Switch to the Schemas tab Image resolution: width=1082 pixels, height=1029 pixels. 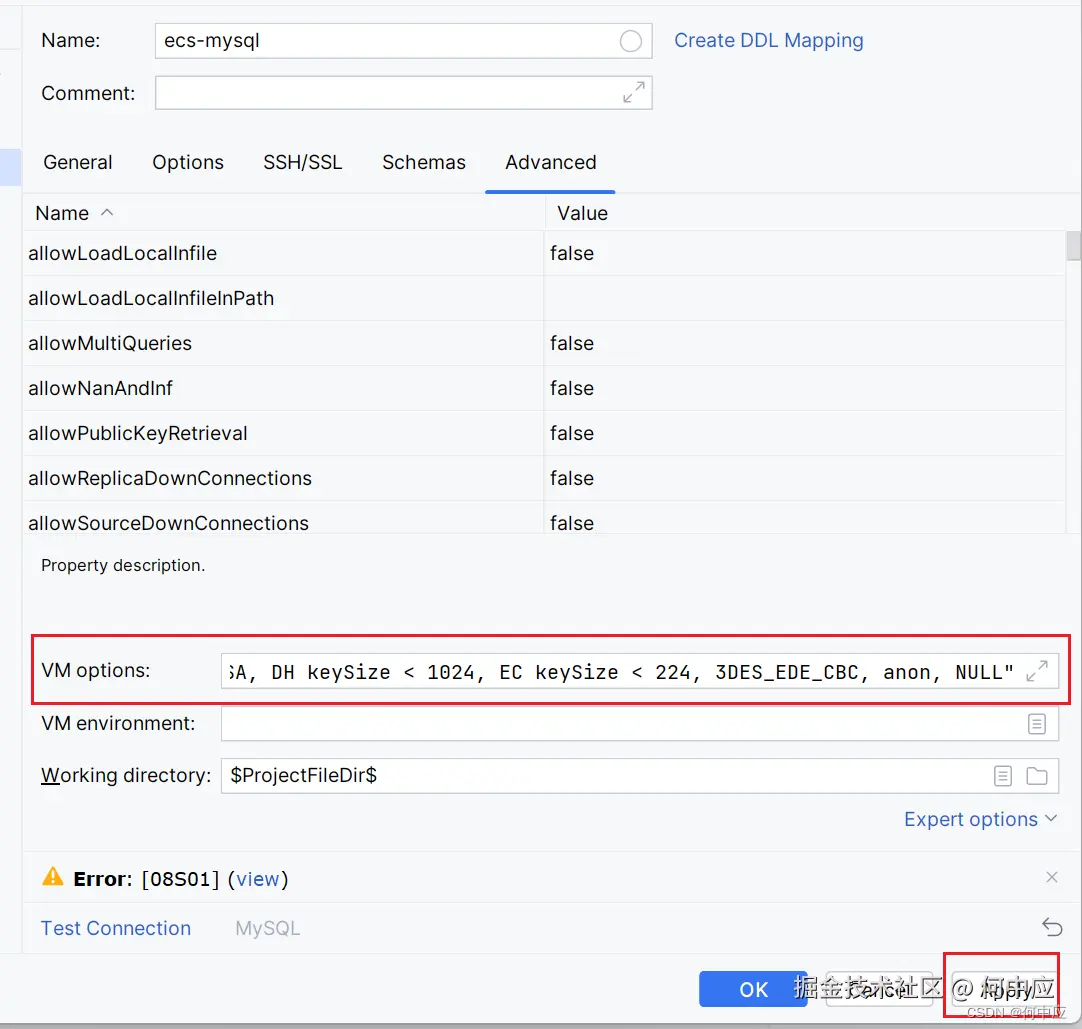(424, 162)
